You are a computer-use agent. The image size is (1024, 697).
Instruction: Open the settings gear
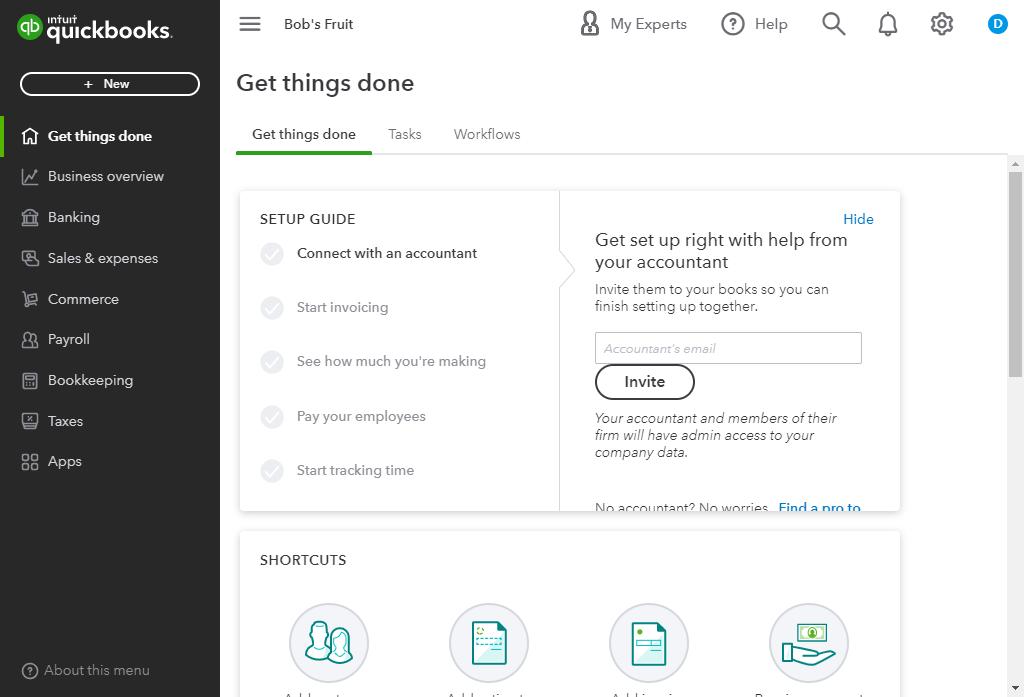click(941, 24)
